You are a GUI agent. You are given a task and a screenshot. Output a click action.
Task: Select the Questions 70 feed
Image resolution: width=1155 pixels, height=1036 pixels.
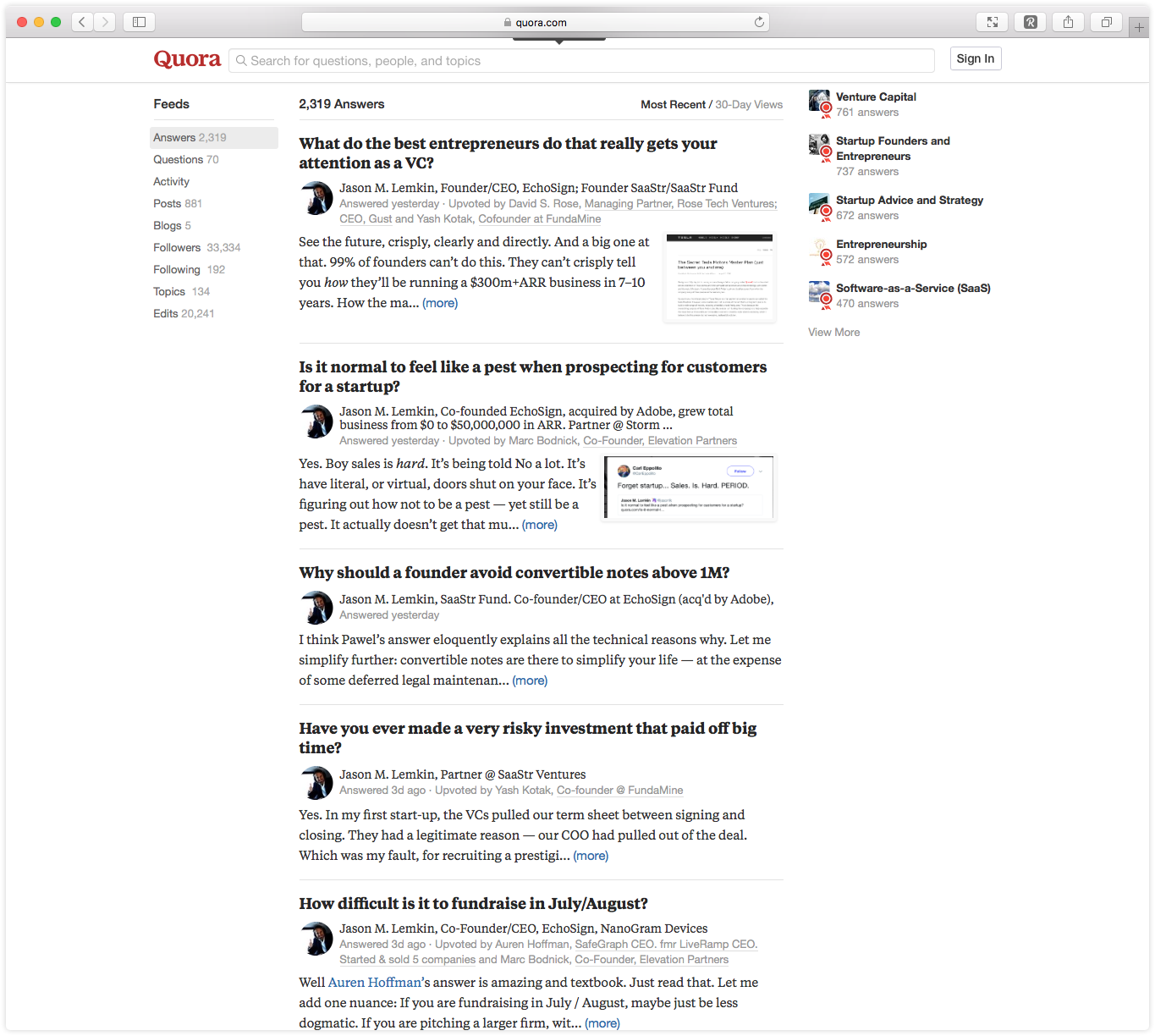[186, 160]
